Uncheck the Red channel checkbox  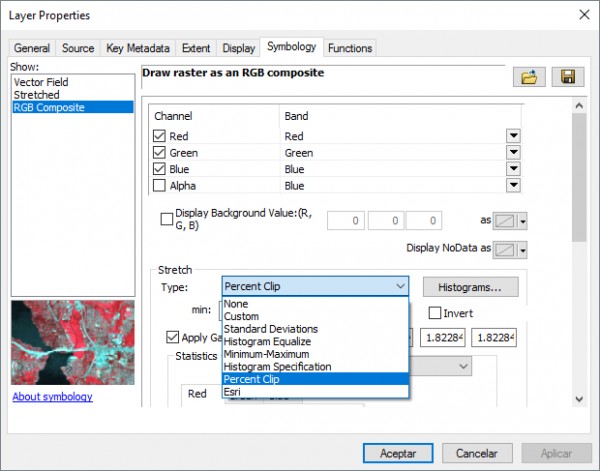pyautogui.click(x=159, y=136)
